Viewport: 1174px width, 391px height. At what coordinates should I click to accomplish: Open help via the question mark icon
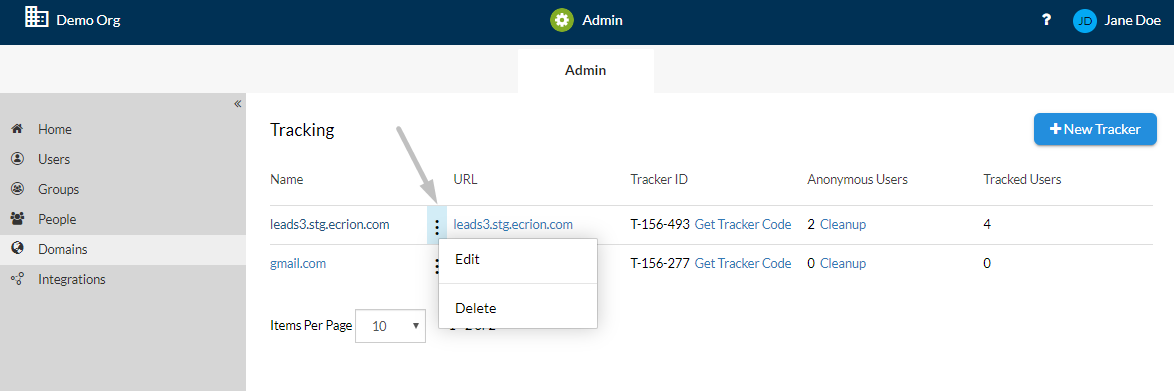(x=1047, y=20)
